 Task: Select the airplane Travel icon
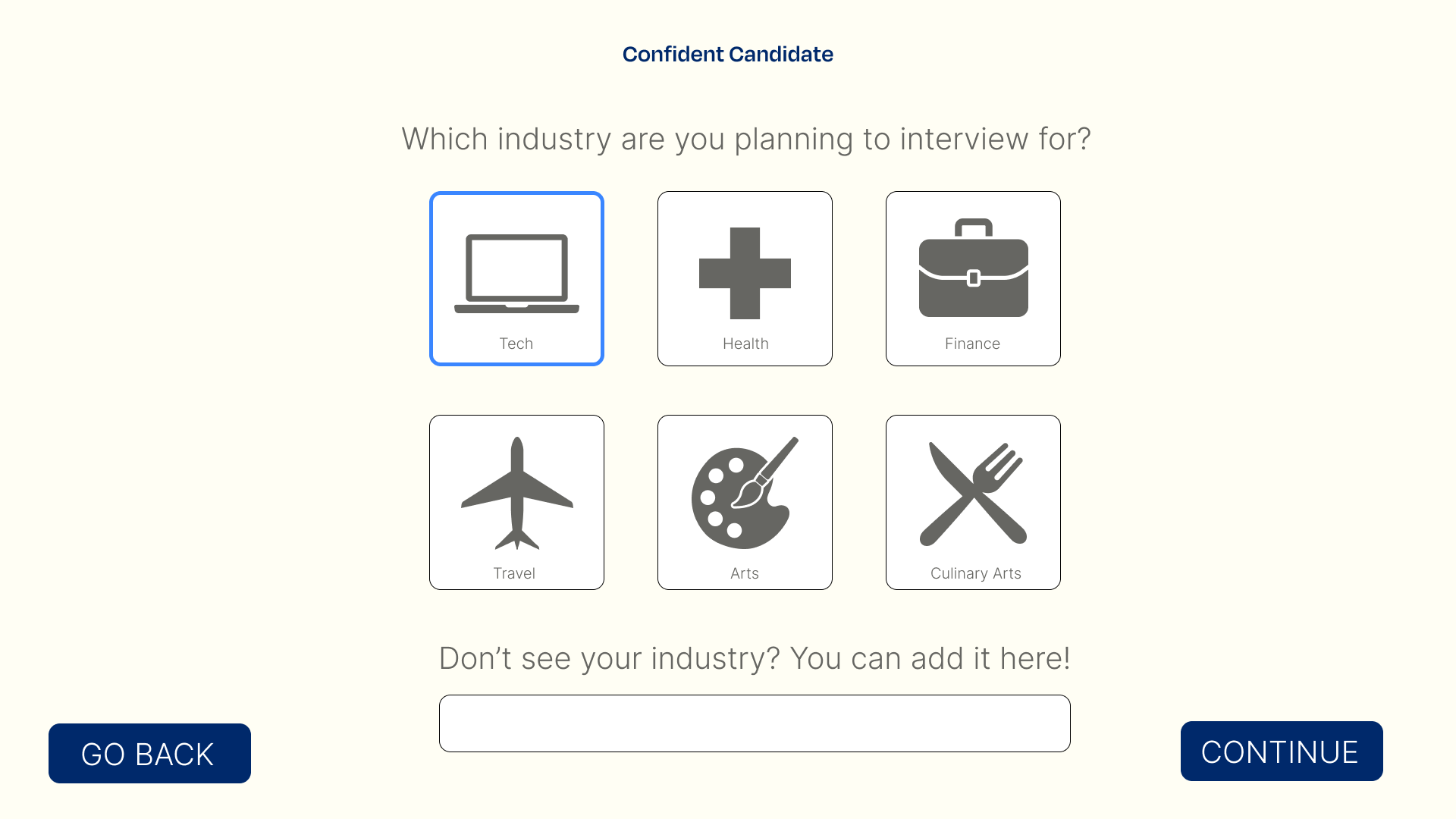[x=517, y=493]
